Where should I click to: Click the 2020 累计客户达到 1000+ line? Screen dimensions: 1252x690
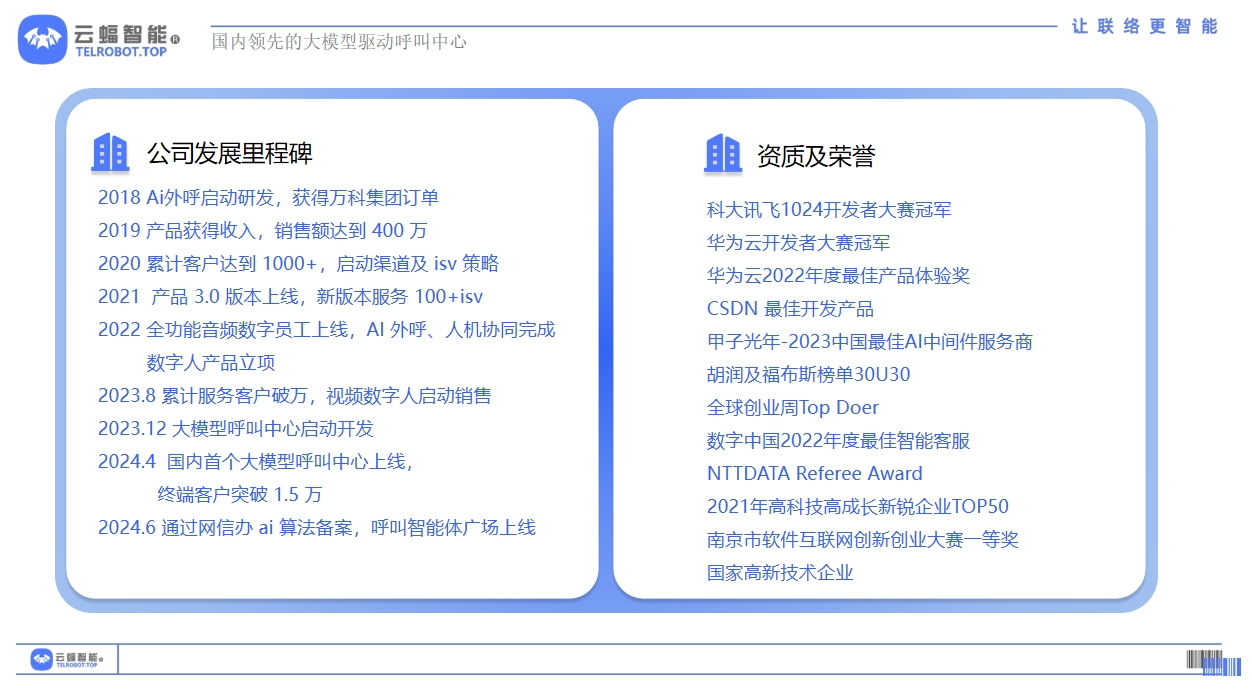[x=298, y=263]
